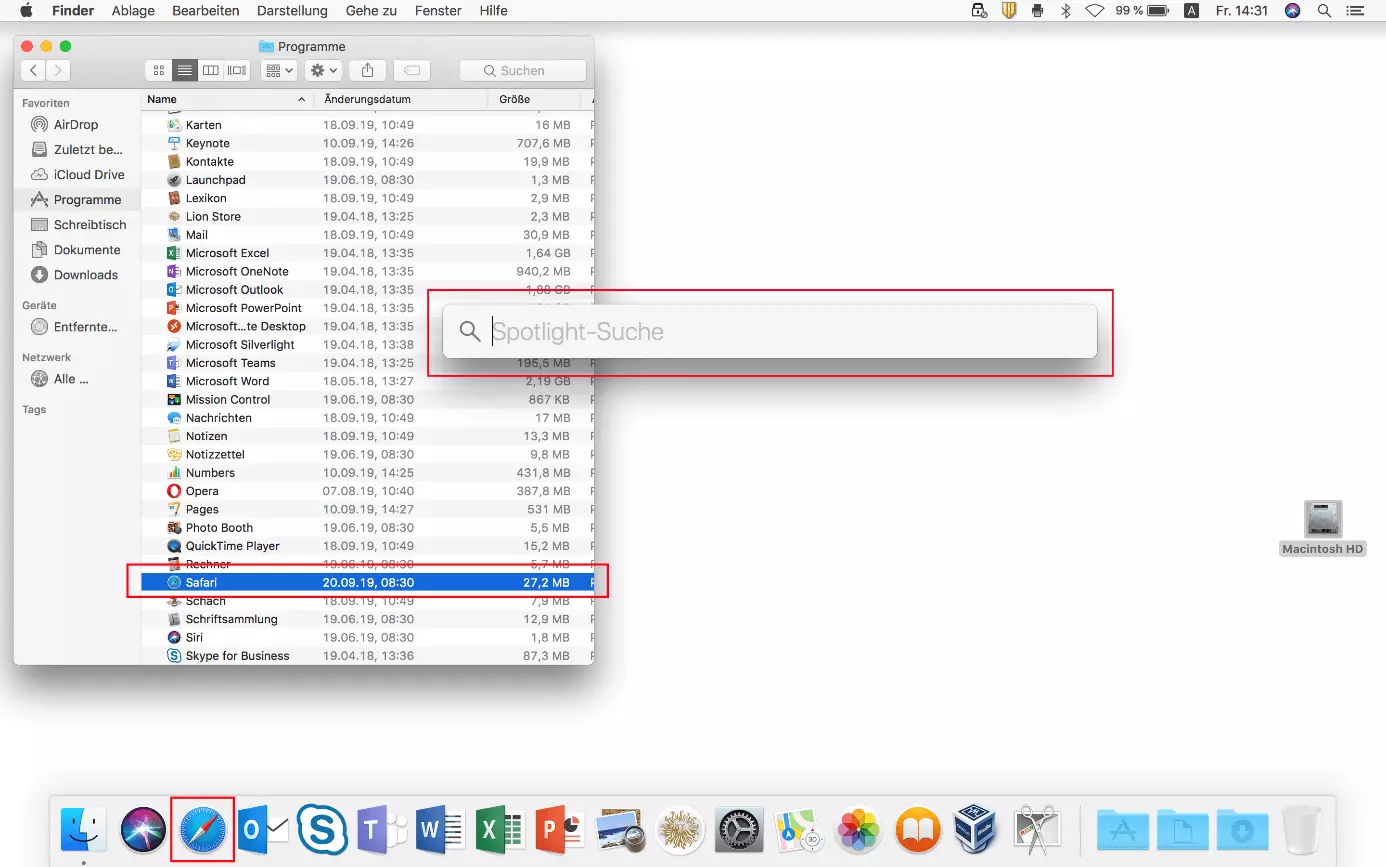This screenshot has height=867, width=1386.
Task: Open the gear action menu
Action: coord(324,70)
